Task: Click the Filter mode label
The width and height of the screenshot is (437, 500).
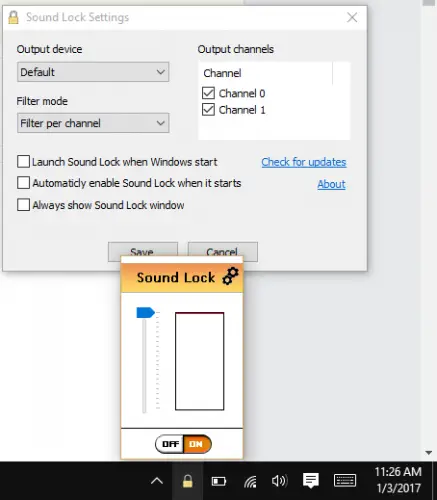Action: [x=42, y=101]
